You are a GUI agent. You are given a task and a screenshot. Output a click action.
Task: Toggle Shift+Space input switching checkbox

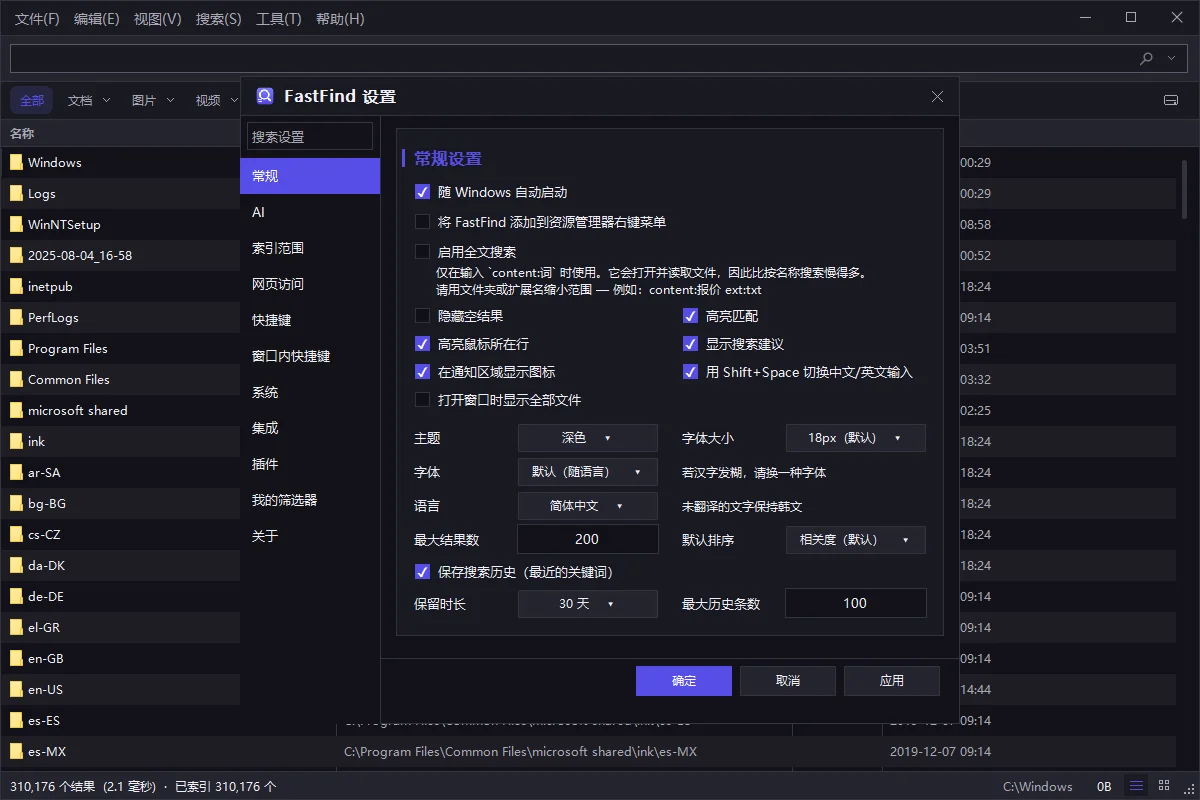point(690,372)
